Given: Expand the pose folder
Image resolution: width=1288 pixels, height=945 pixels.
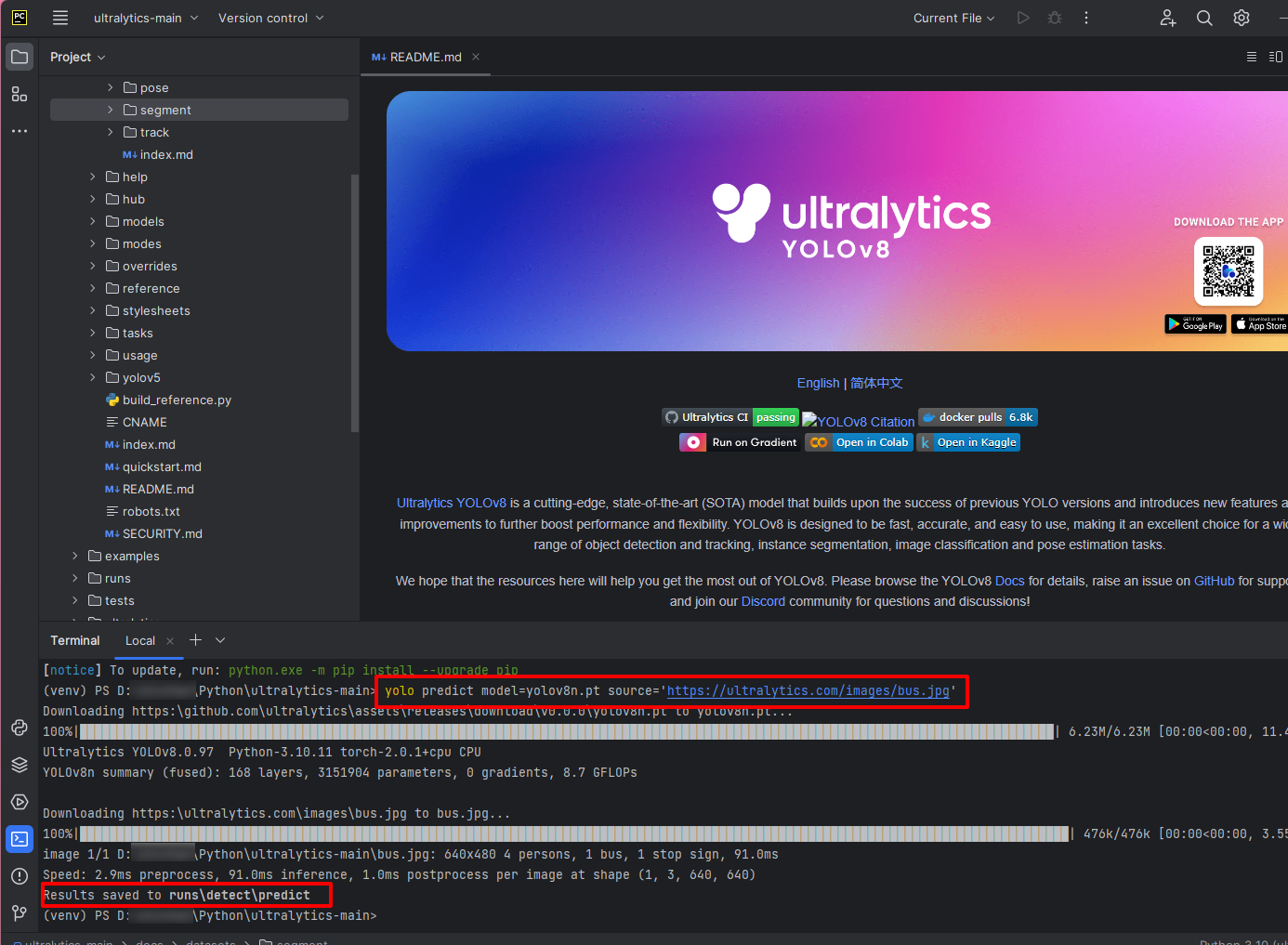Looking at the screenshot, I should pos(111,87).
